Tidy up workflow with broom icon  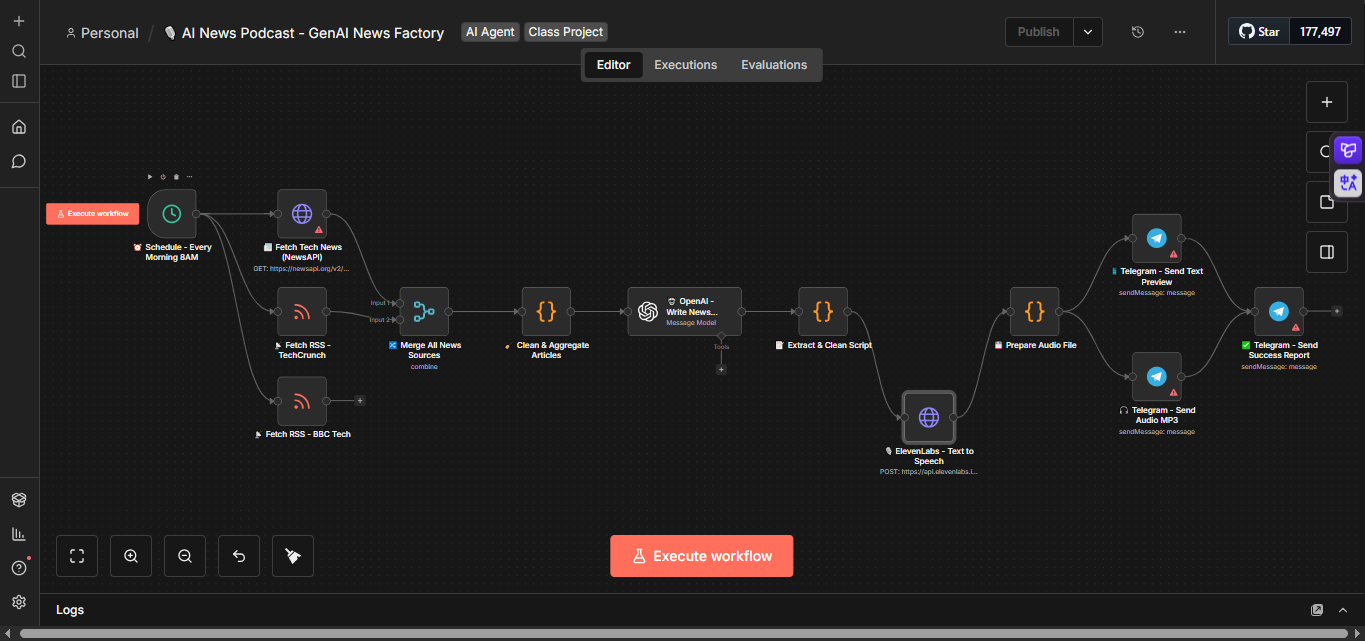[x=293, y=556]
